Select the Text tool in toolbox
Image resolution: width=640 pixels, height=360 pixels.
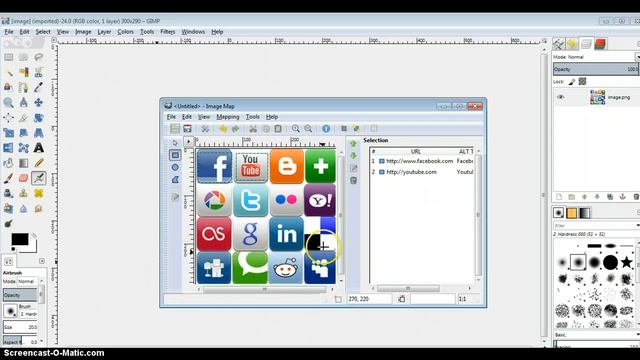point(38,148)
